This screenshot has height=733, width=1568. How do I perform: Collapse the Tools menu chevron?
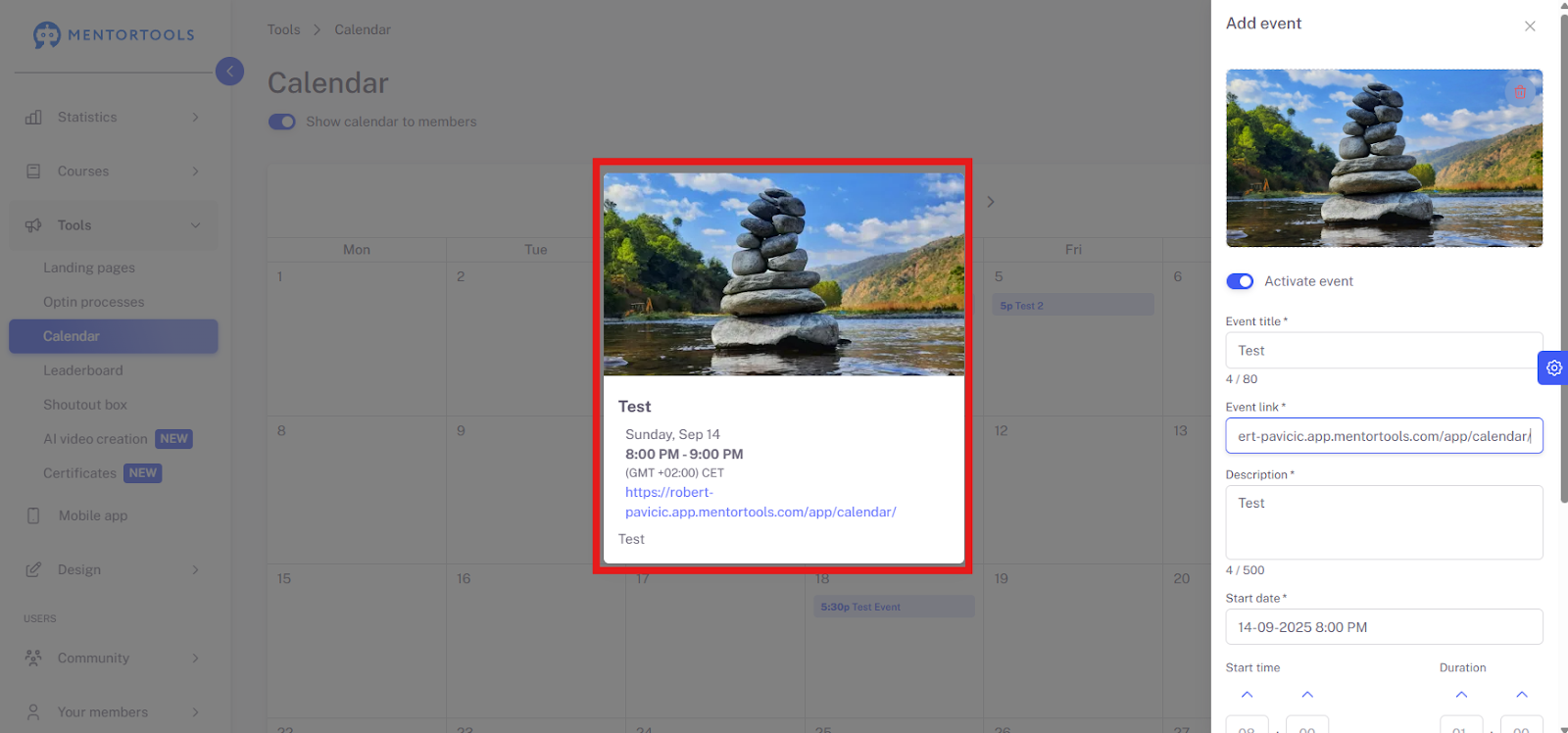coord(195,225)
